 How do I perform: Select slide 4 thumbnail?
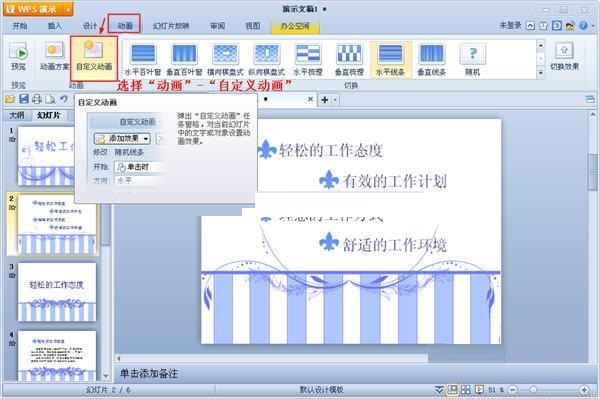click(x=57, y=355)
